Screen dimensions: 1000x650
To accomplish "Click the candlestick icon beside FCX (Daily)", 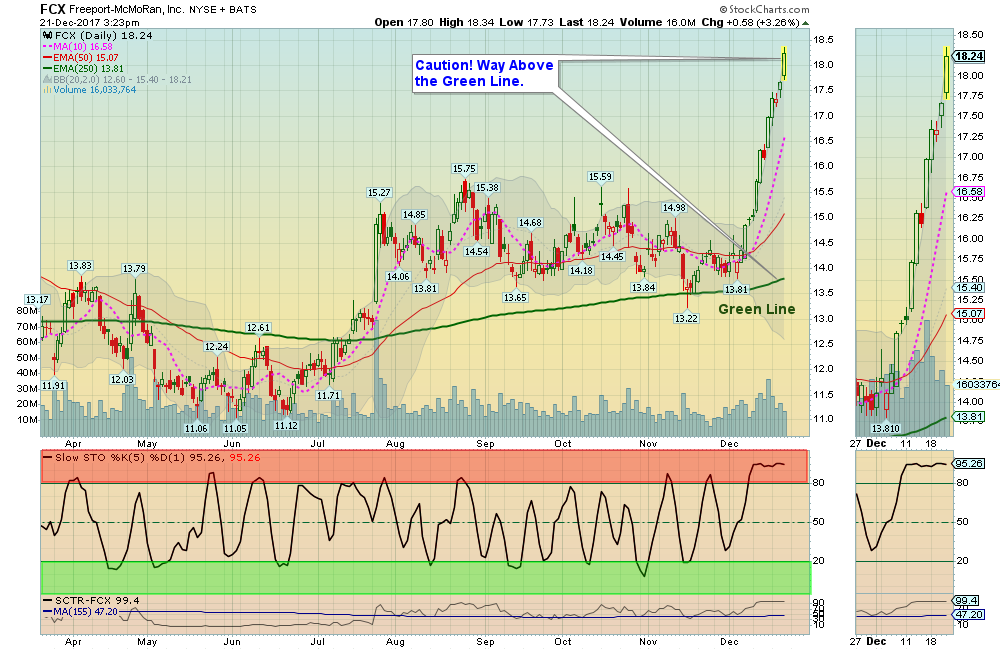I will (47, 36).
